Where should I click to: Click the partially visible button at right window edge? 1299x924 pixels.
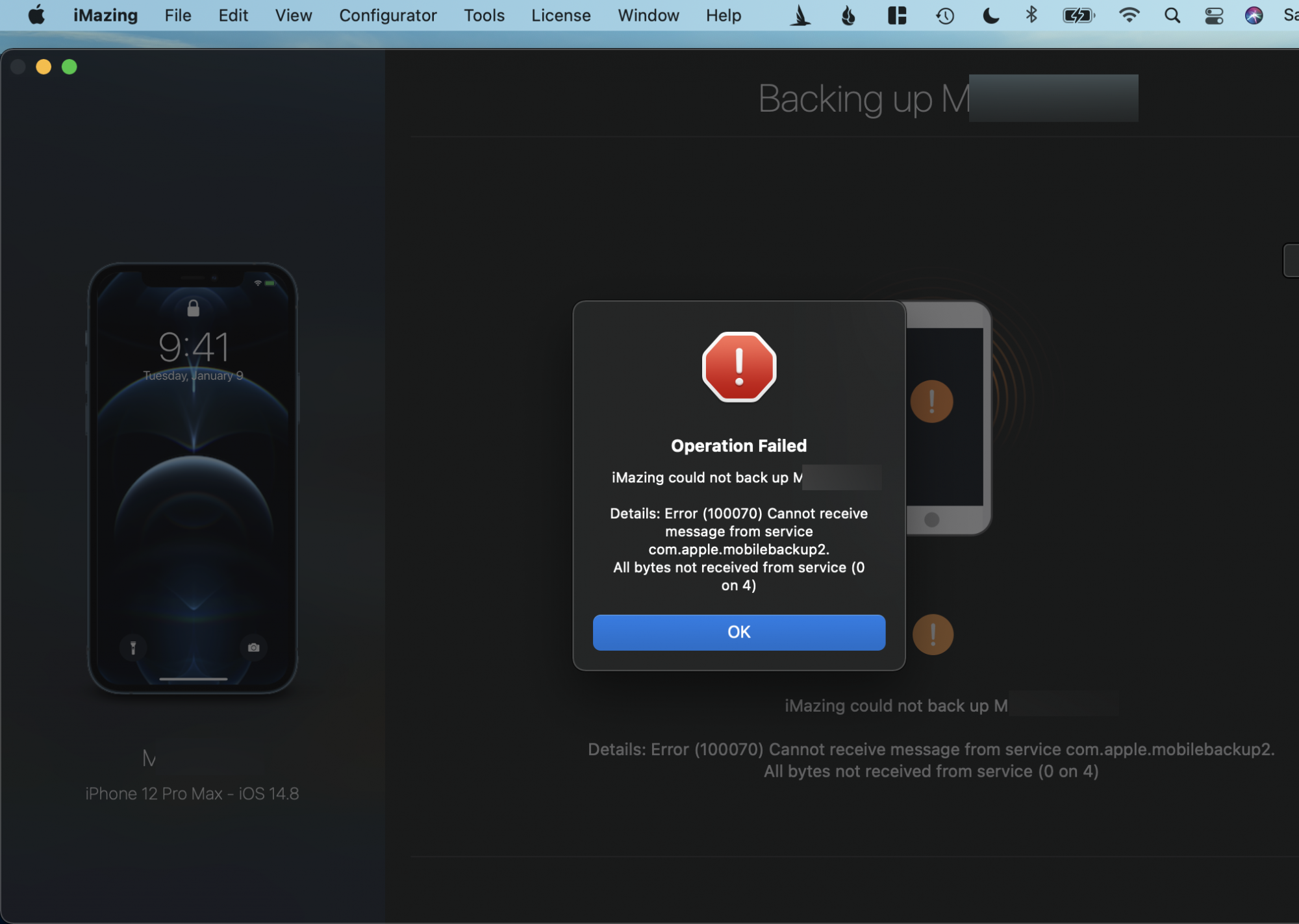(1291, 260)
